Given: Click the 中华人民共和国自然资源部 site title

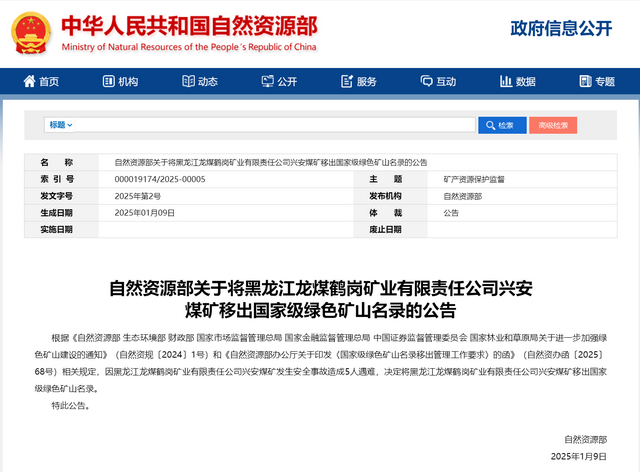Looking at the screenshot, I should point(189,26).
